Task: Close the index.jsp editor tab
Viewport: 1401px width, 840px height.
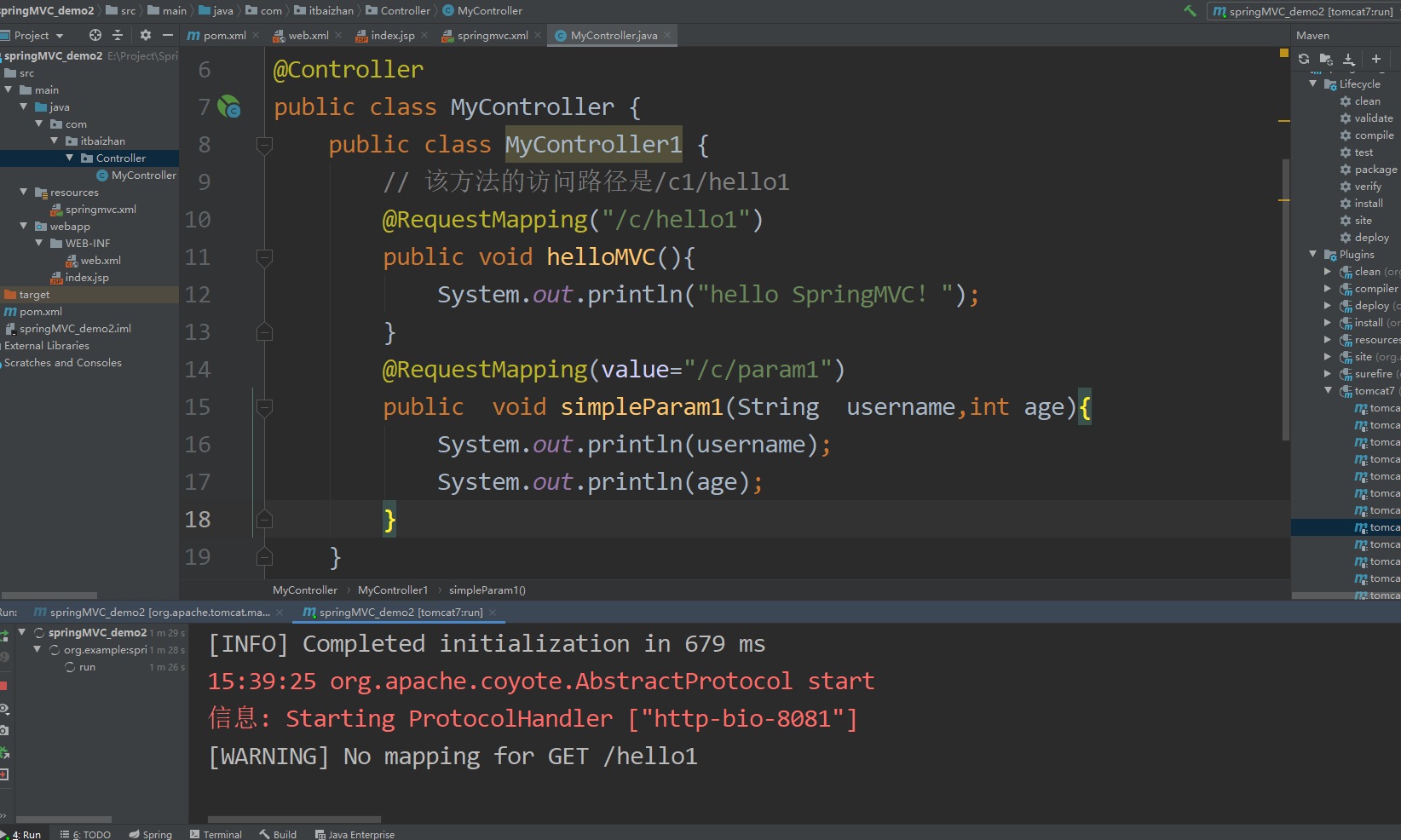Action: pyautogui.click(x=424, y=35)
